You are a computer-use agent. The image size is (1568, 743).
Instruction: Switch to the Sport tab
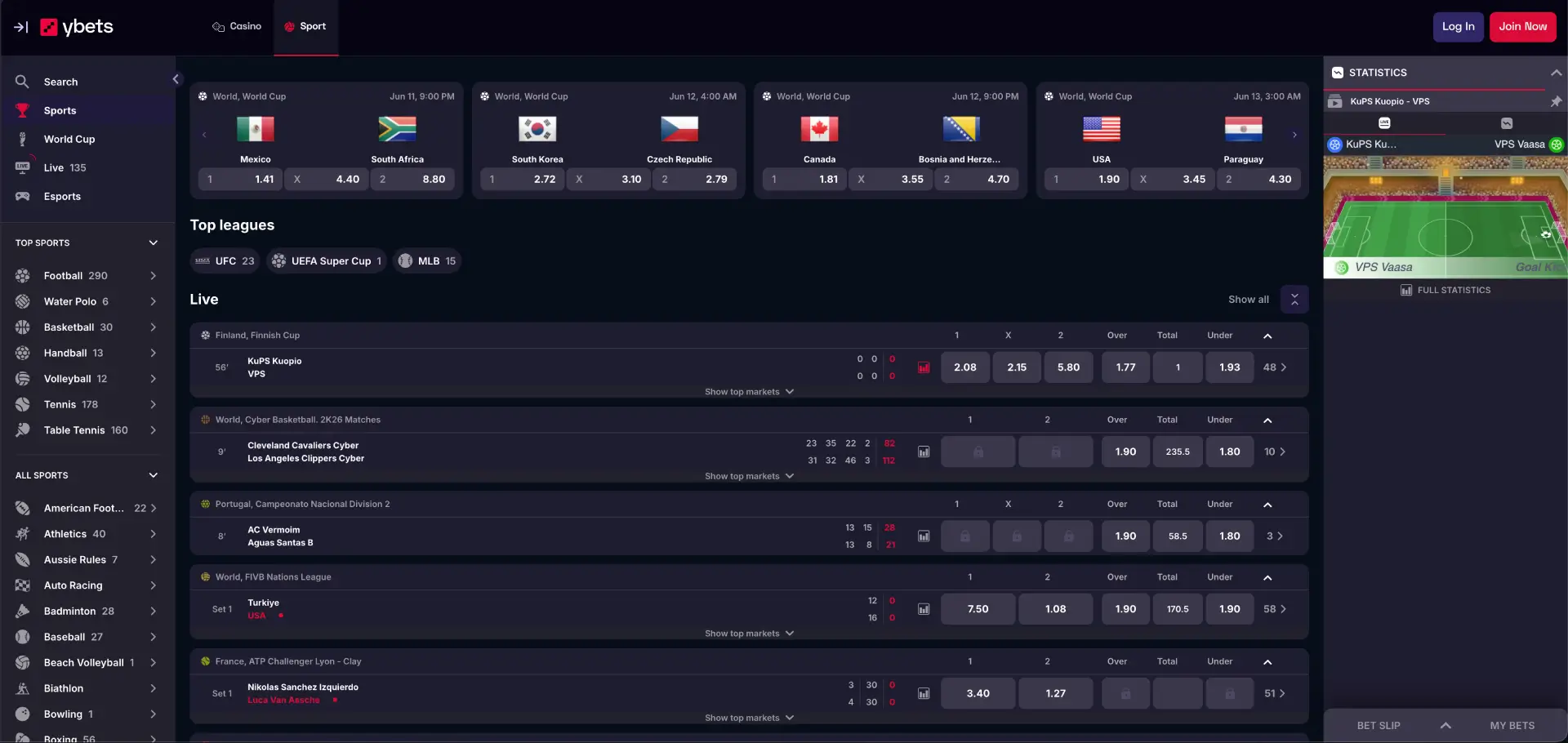coord(305,27)
